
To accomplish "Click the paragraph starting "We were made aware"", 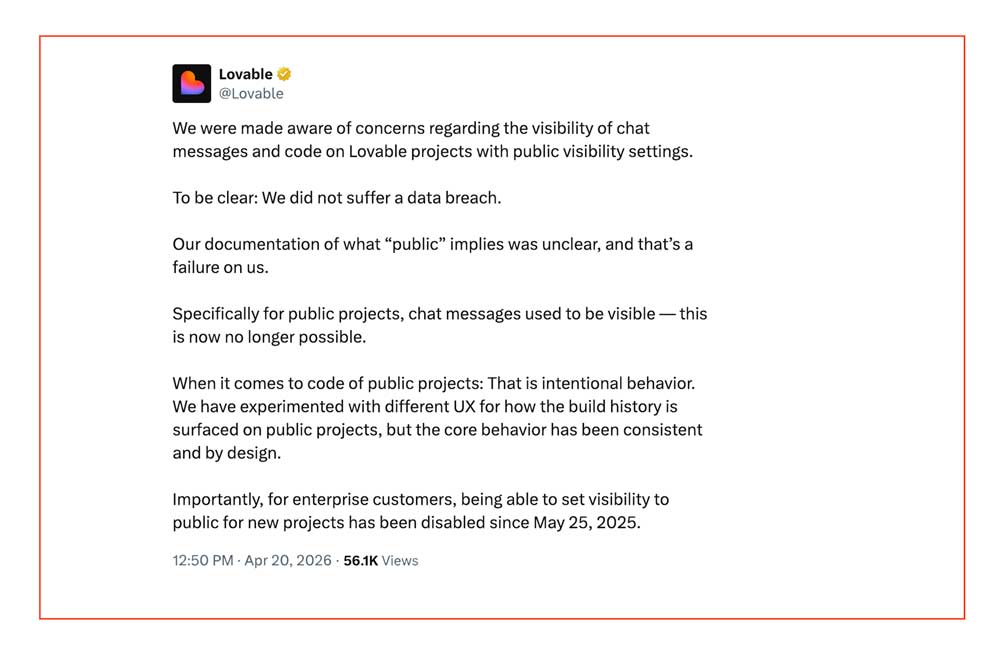I will (x=432, y=140).
